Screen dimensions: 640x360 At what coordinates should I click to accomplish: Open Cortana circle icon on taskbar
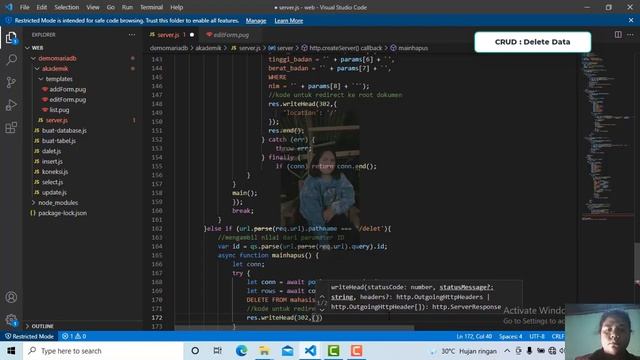click(x=195, y=351)
